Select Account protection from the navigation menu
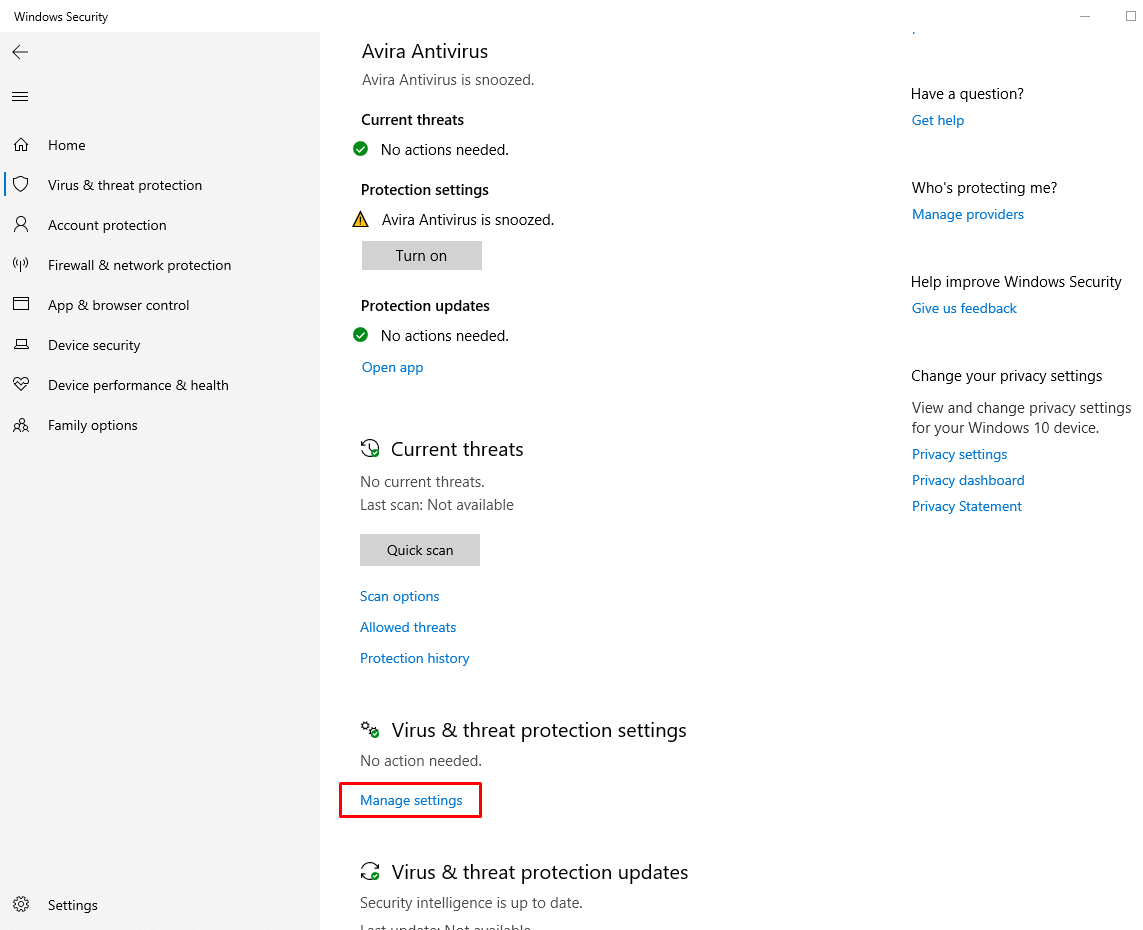The height and width of the screenshot is (930, 1143). click(109, 224)
